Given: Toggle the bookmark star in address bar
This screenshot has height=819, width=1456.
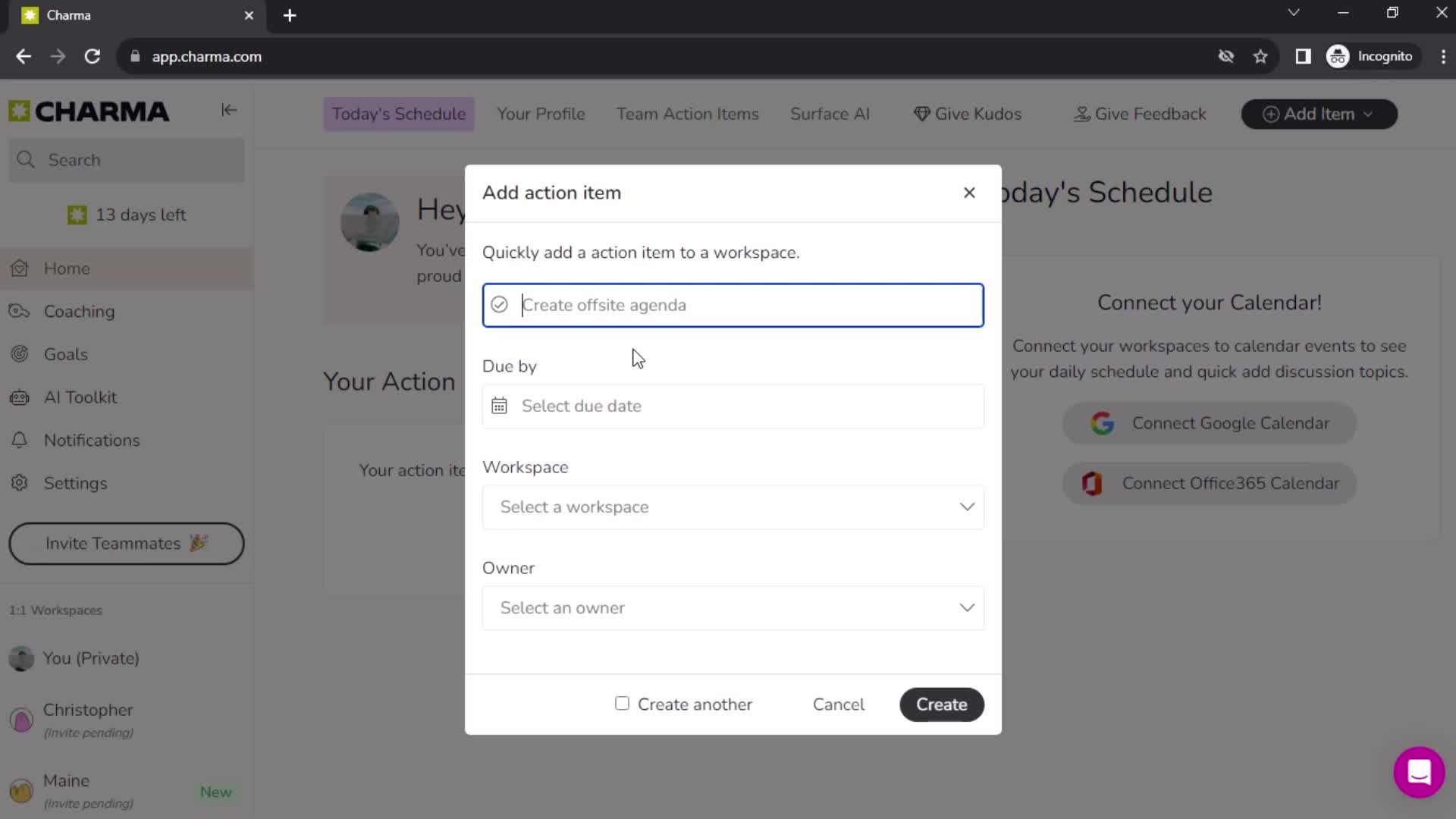Looking at the screenshot, I should [1262, 56].
